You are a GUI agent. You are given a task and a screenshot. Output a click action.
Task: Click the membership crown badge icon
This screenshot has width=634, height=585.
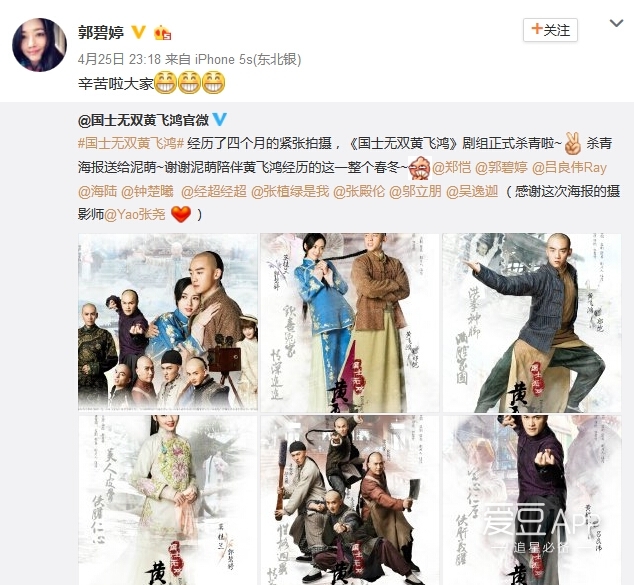[162, 32]
